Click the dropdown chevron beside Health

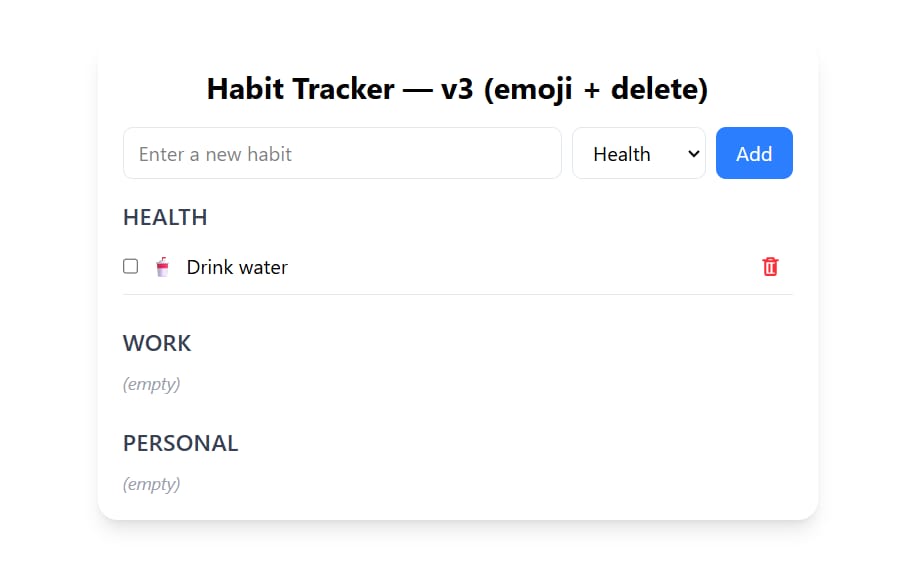pyautogui.click(x=692, y=153)
